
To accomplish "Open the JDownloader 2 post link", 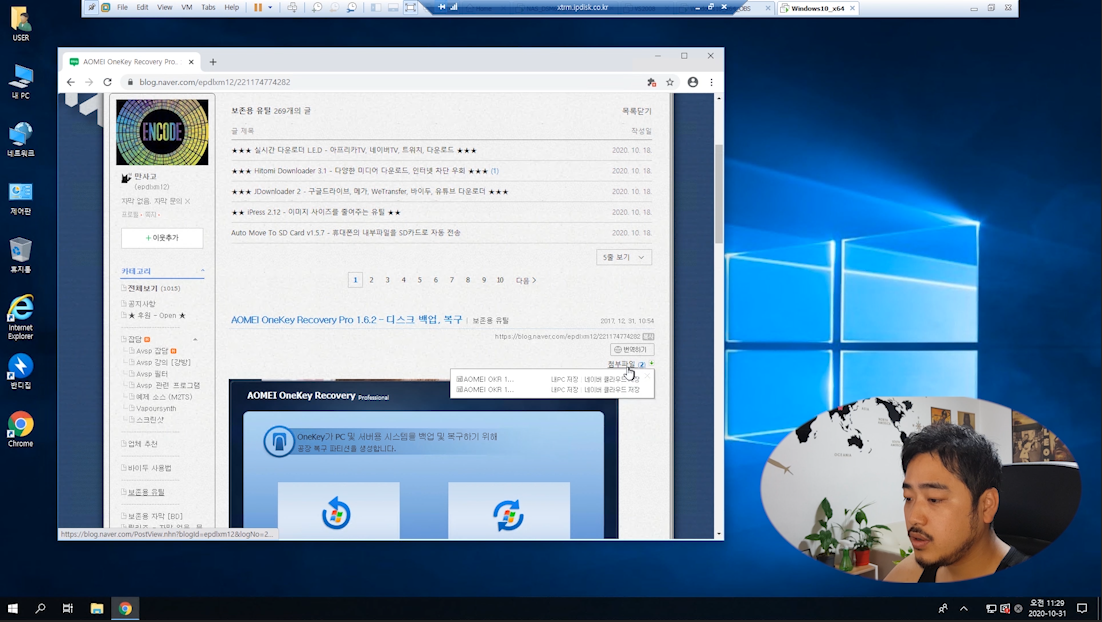I will (370, 191).
